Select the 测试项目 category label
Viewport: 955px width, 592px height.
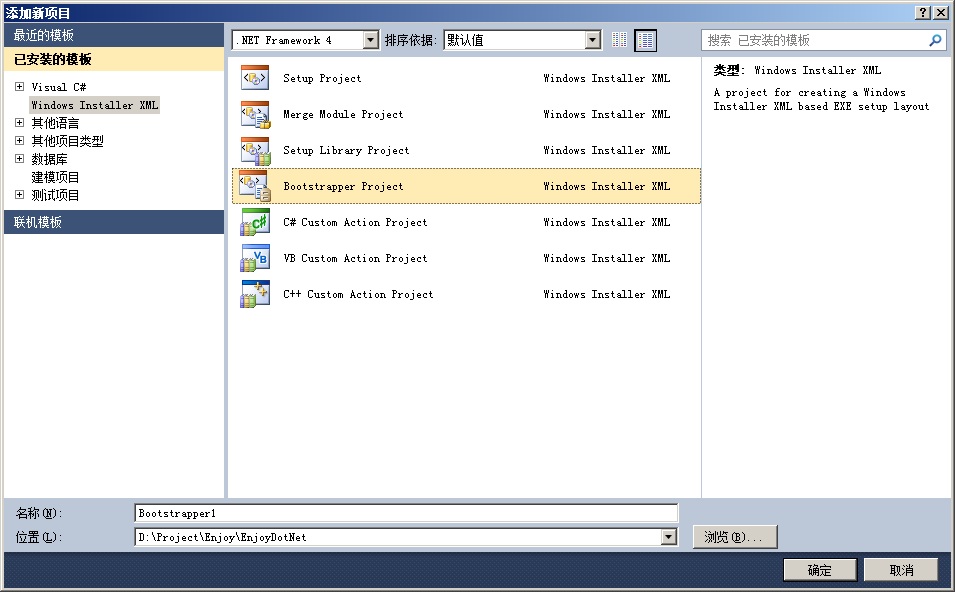click(x=55, y=196)
